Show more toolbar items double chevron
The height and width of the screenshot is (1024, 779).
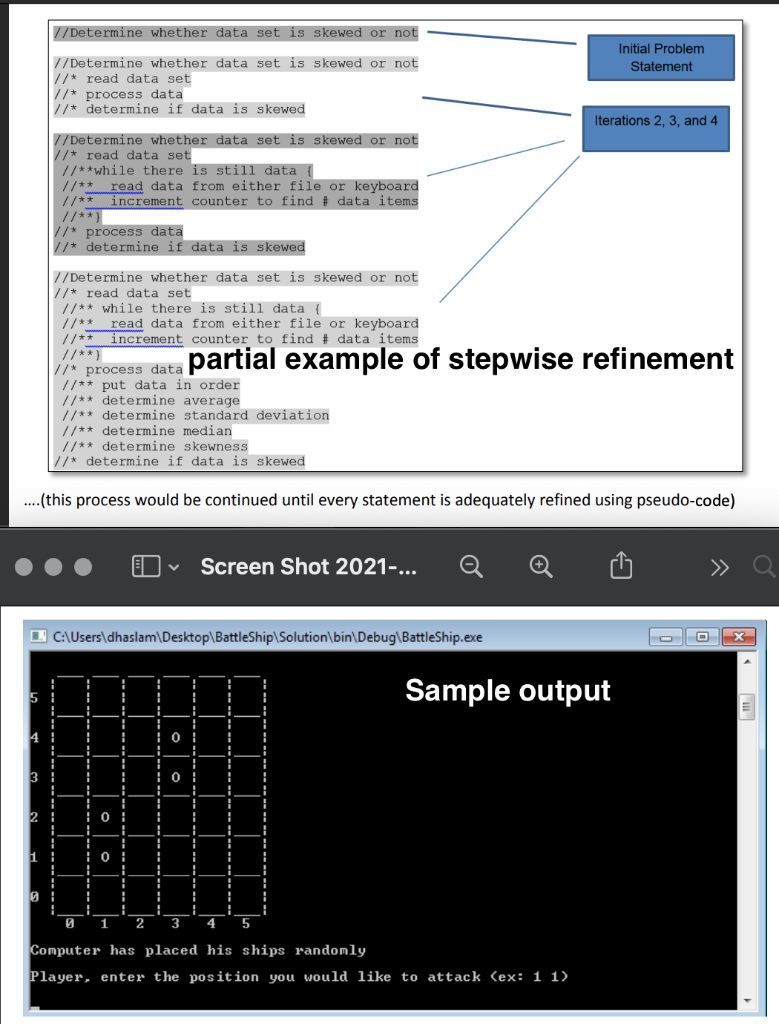coord(720,568)
